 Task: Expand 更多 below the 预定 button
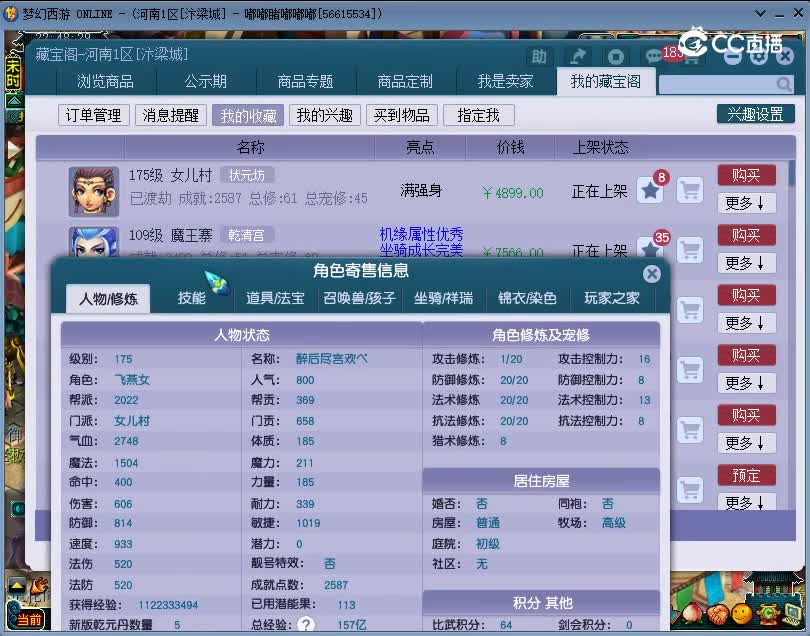[x=746, y=501]
